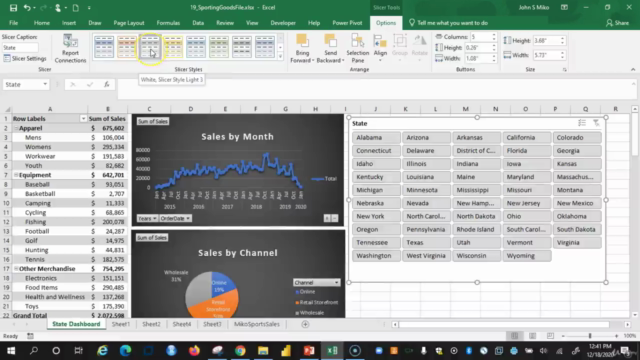Apply White Slicer Style Light 3
Image resolution: width=640 pixels, height=360 pixels.
coord(150,47)
